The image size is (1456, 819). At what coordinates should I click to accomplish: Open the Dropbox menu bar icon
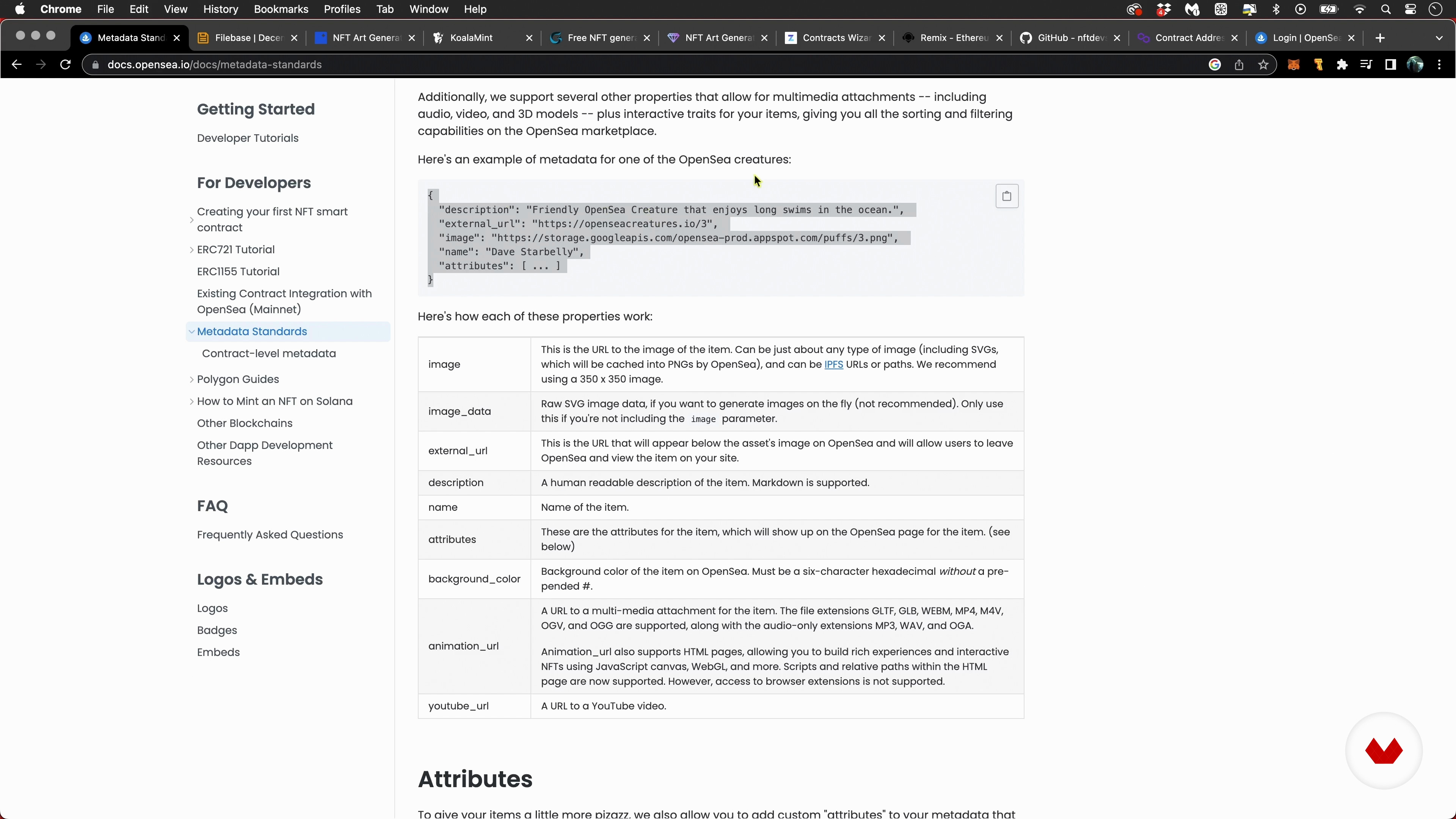[1163, 9]
